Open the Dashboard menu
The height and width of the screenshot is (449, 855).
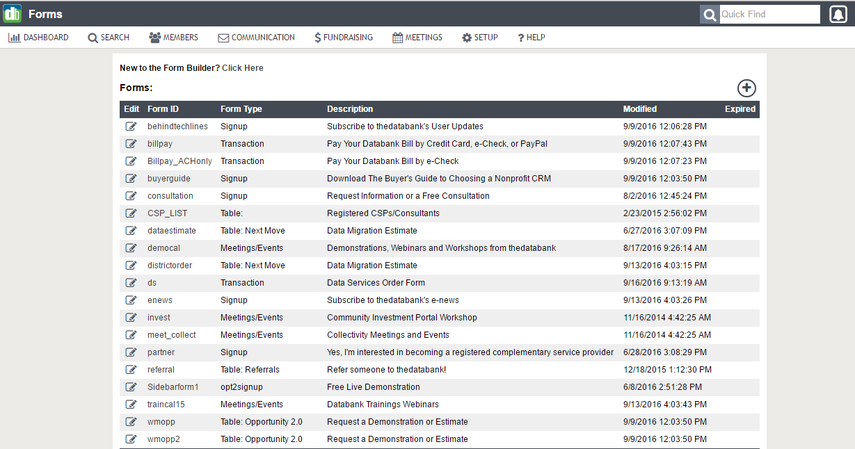pos(38,38)
